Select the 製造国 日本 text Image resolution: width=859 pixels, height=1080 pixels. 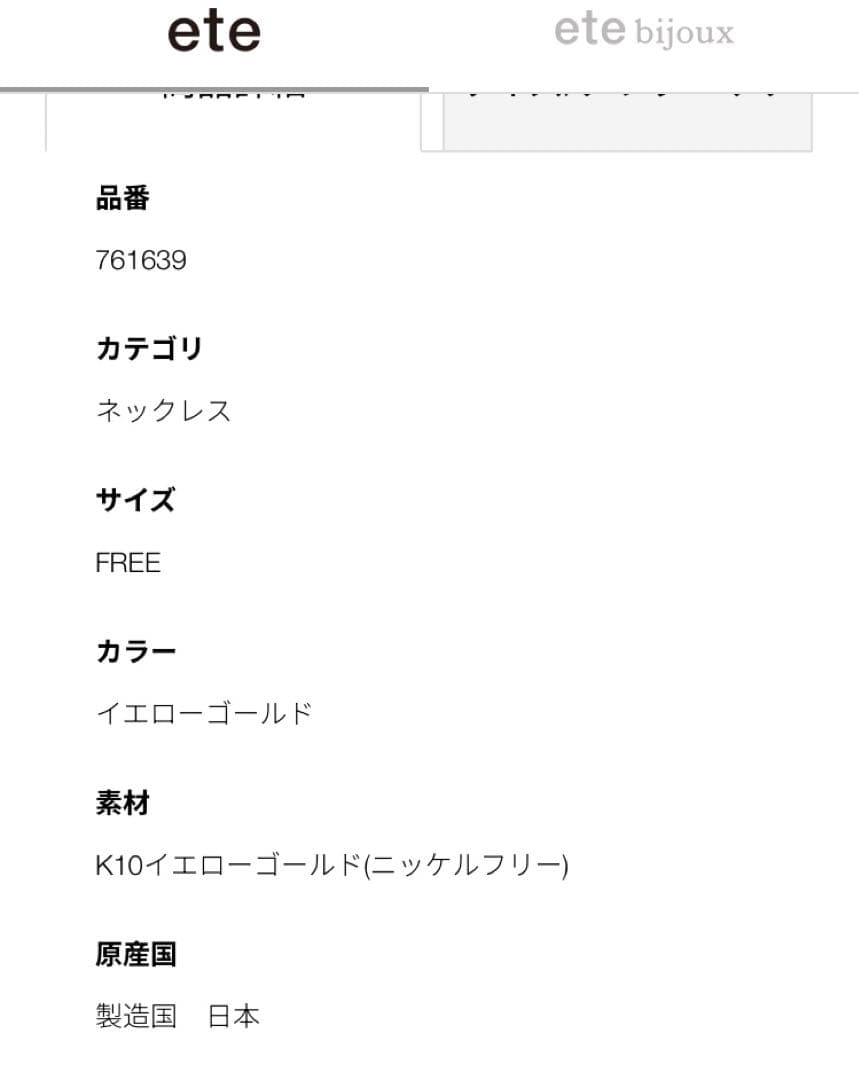click(x=176, y=1016)
